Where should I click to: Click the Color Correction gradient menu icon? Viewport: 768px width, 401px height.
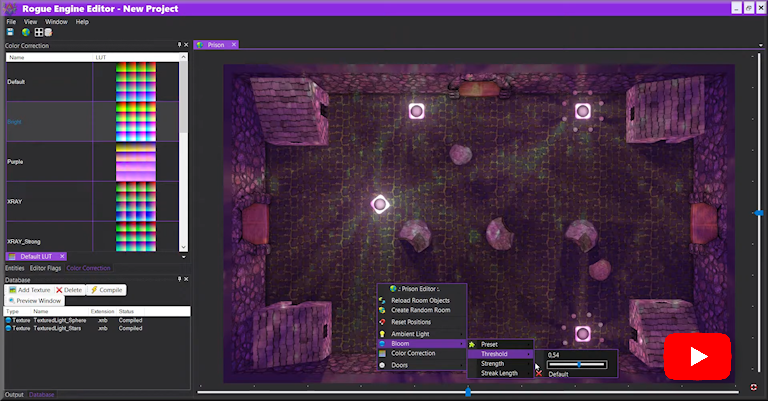point(382,353)
